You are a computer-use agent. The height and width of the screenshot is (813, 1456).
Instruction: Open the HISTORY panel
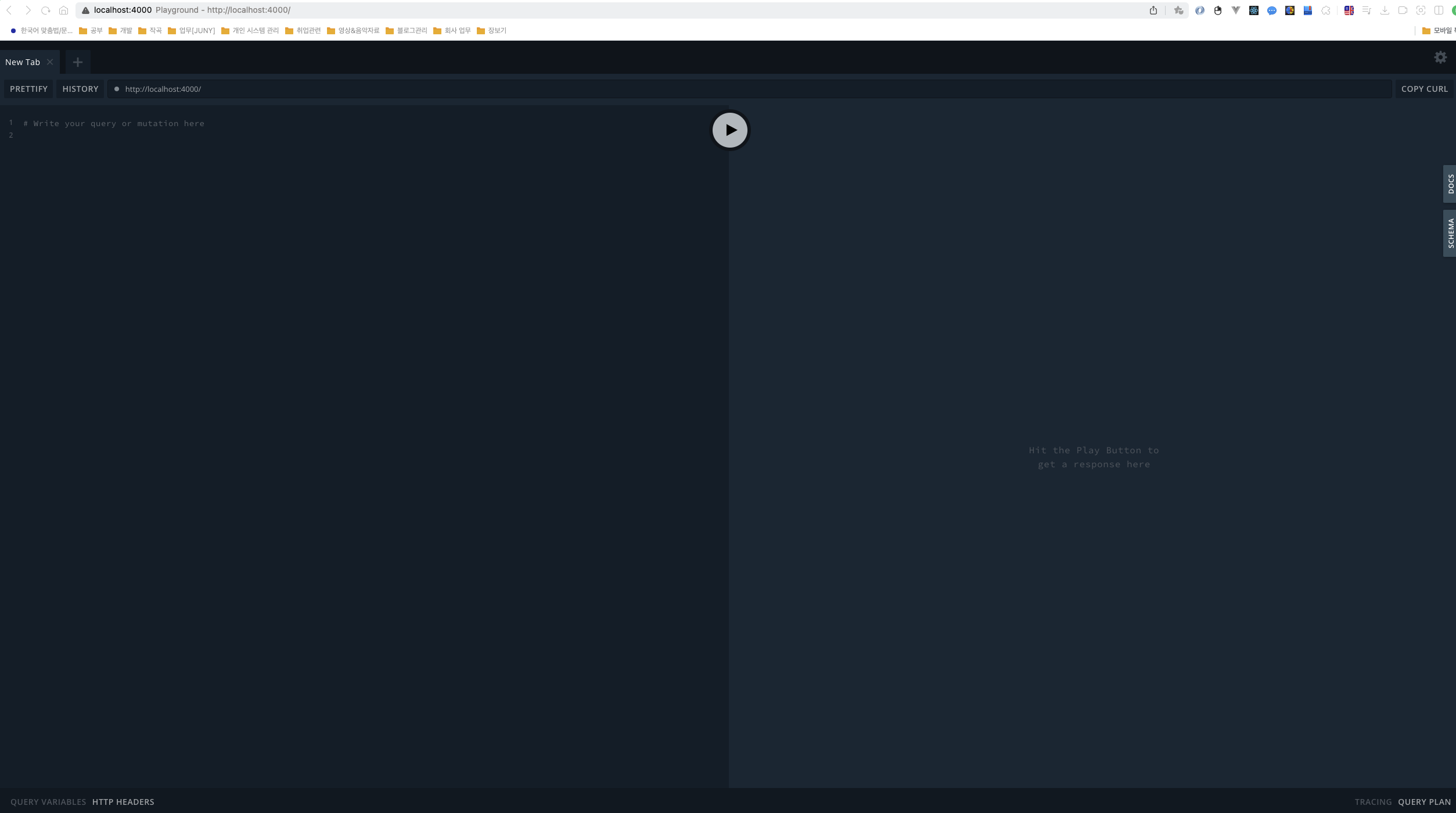[x=80, y=89]
